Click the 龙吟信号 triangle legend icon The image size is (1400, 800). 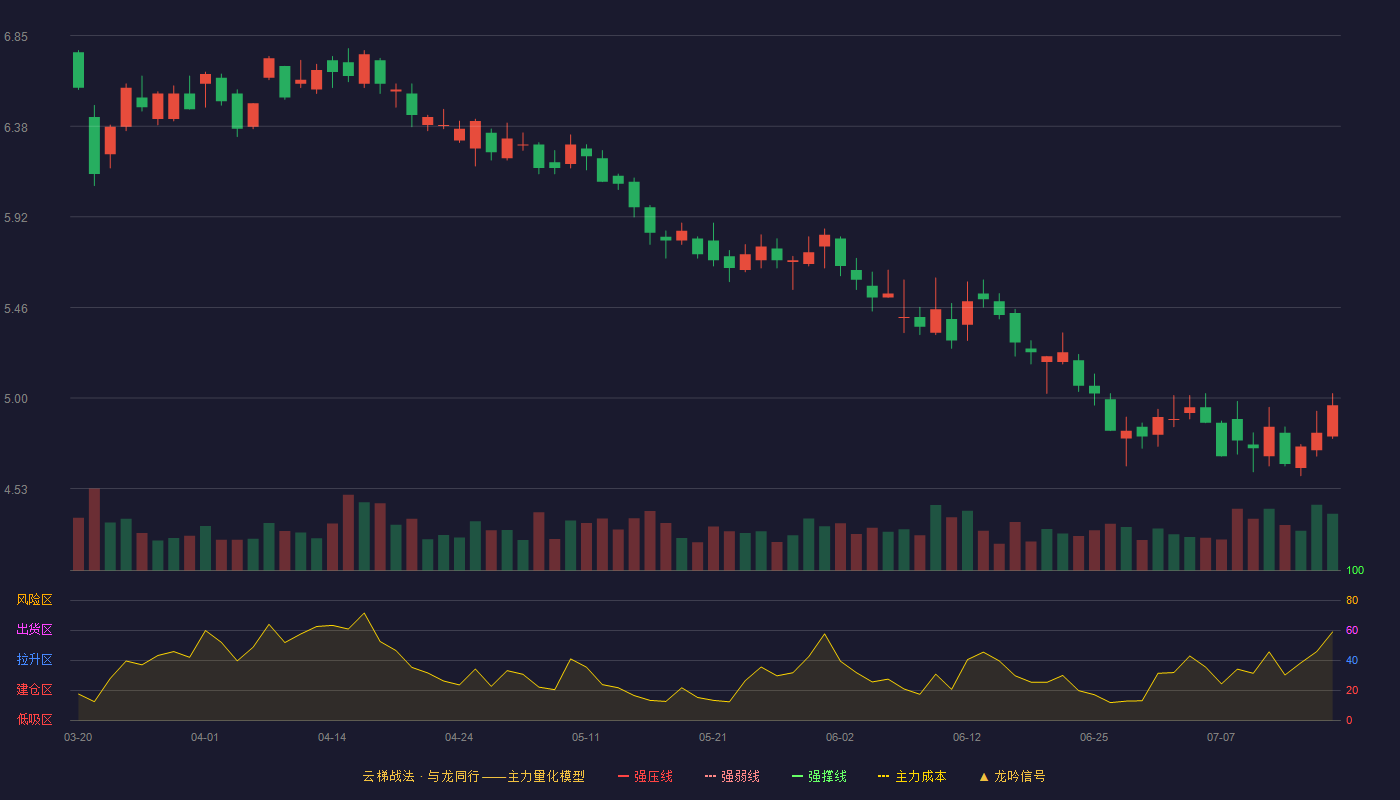(x=984, y=776)
